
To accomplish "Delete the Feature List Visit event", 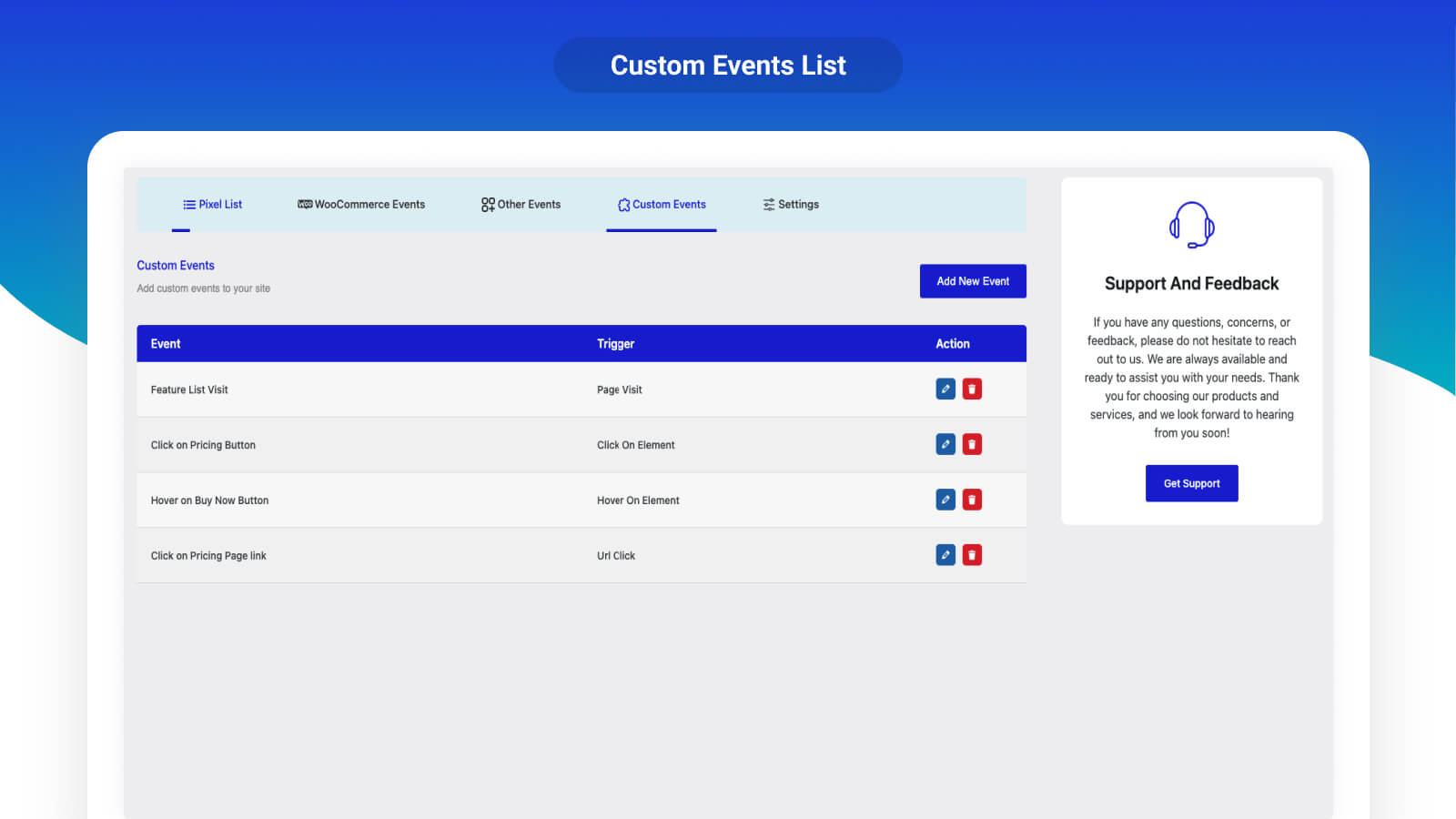I will pos(972,389).
